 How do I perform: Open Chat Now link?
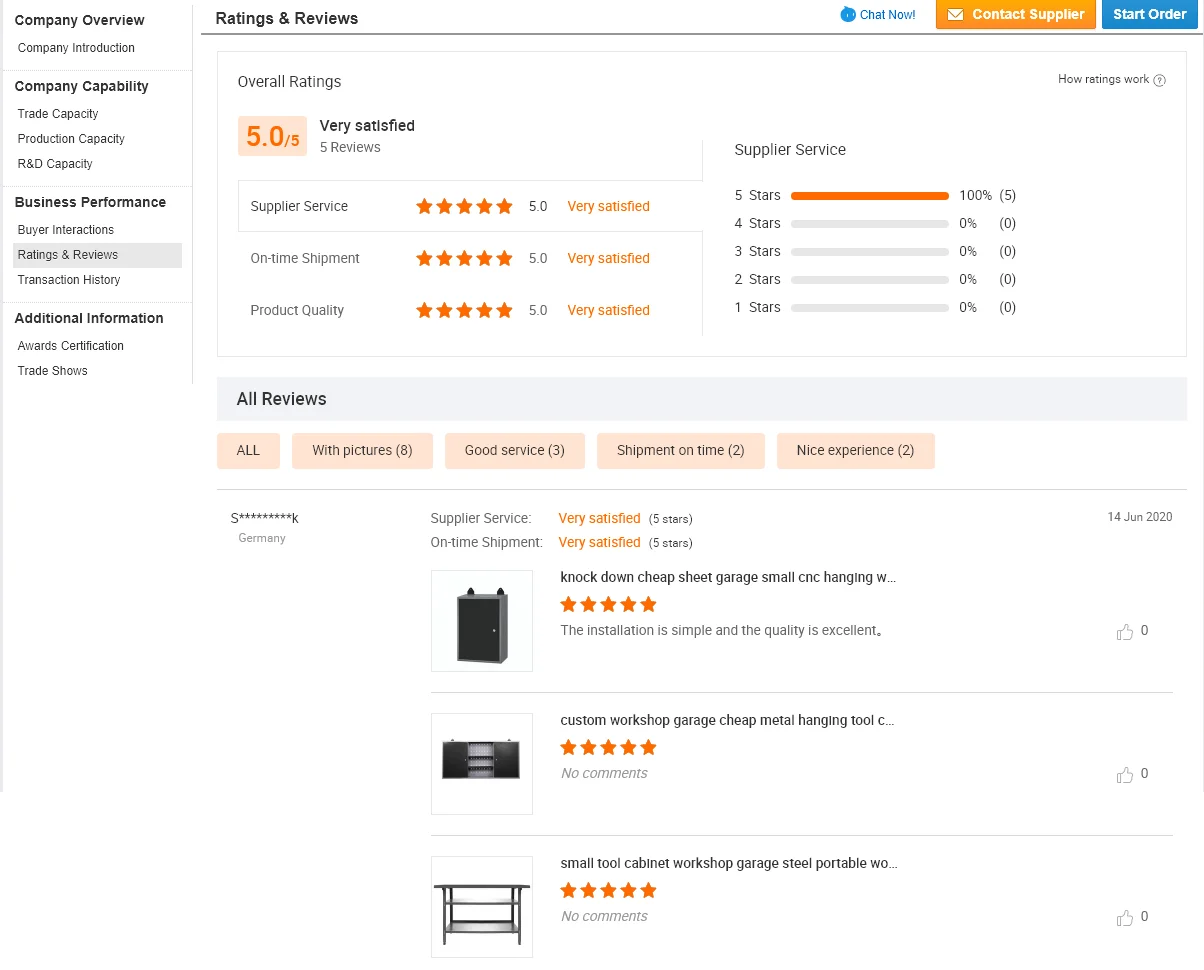tap(887, 14)
